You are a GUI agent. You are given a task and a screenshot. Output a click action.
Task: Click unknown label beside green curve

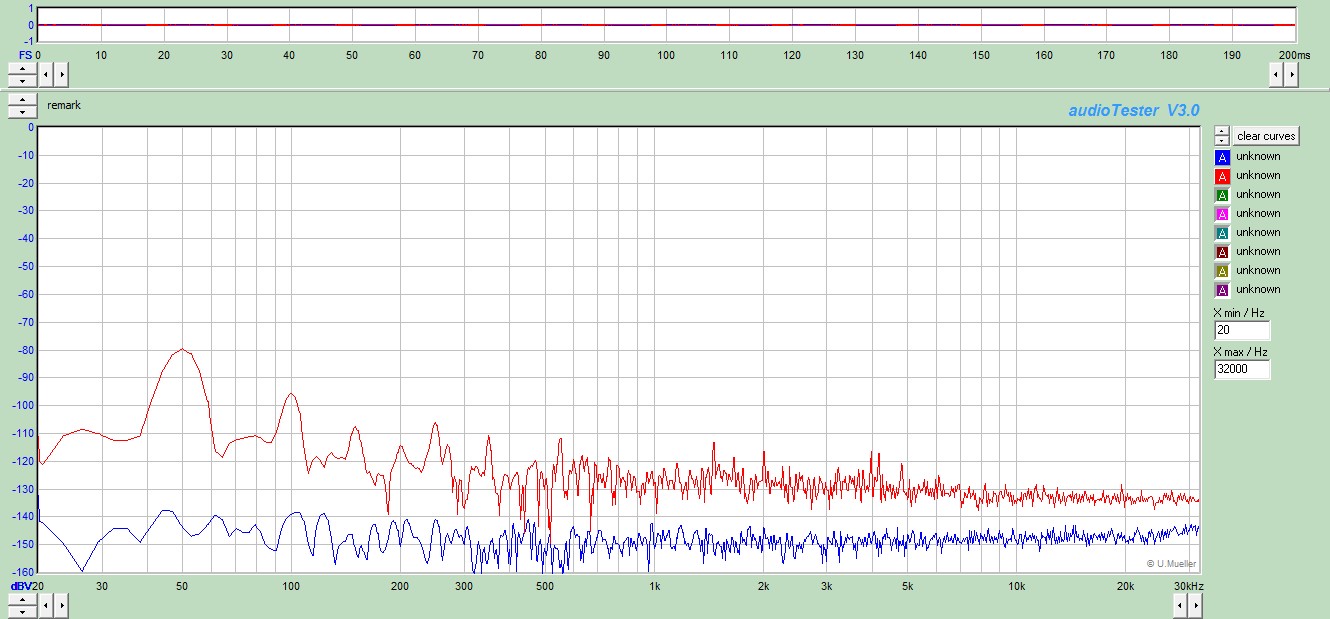click(x=1258, y=195)
